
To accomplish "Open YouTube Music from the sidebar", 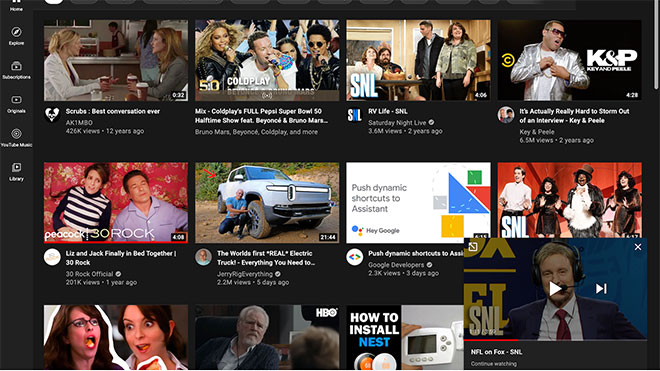I will tap(16, 138).
